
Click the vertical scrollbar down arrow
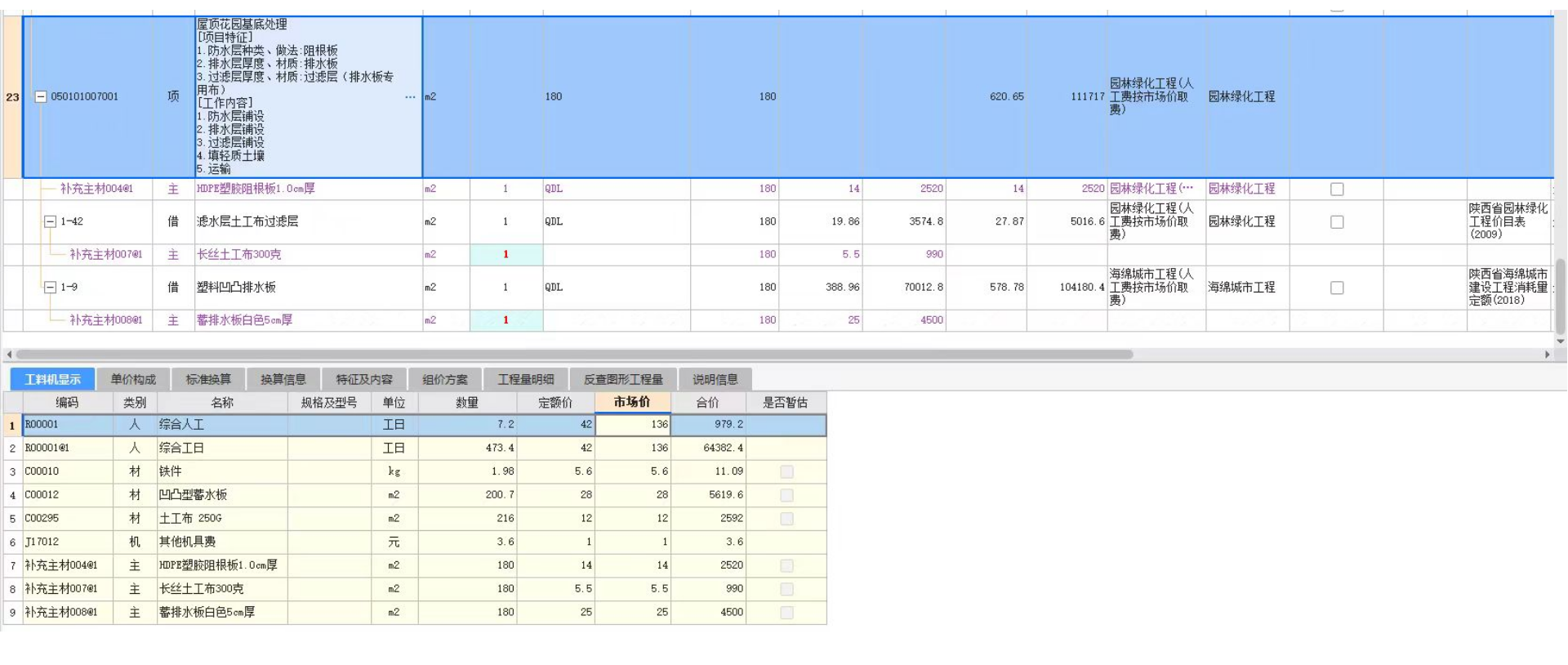pyautogui.click(x=1561, y=341)
